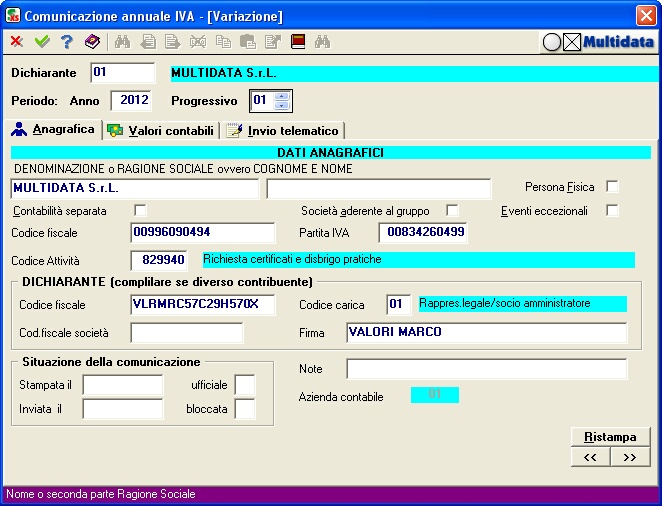The width and height of the screenshot is (662, 506).
Task: Go to next record with >> button
Action: (x=630, y=457)
